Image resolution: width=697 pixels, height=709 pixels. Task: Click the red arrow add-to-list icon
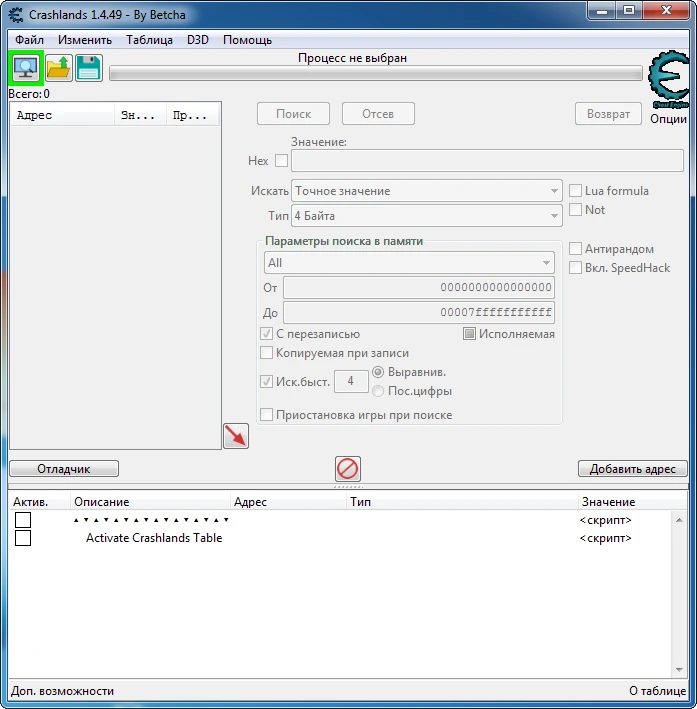(x=236, y=436)
